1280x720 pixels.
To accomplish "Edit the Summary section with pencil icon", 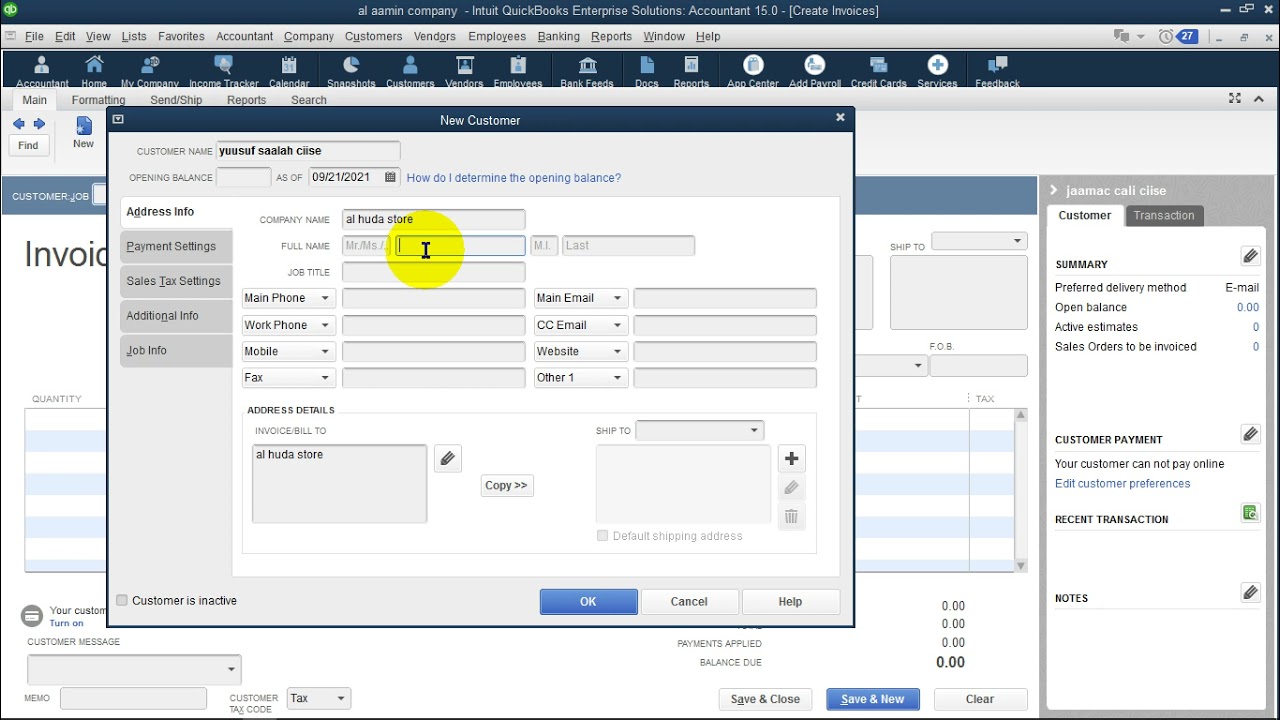I will [x=1250, y=256].
